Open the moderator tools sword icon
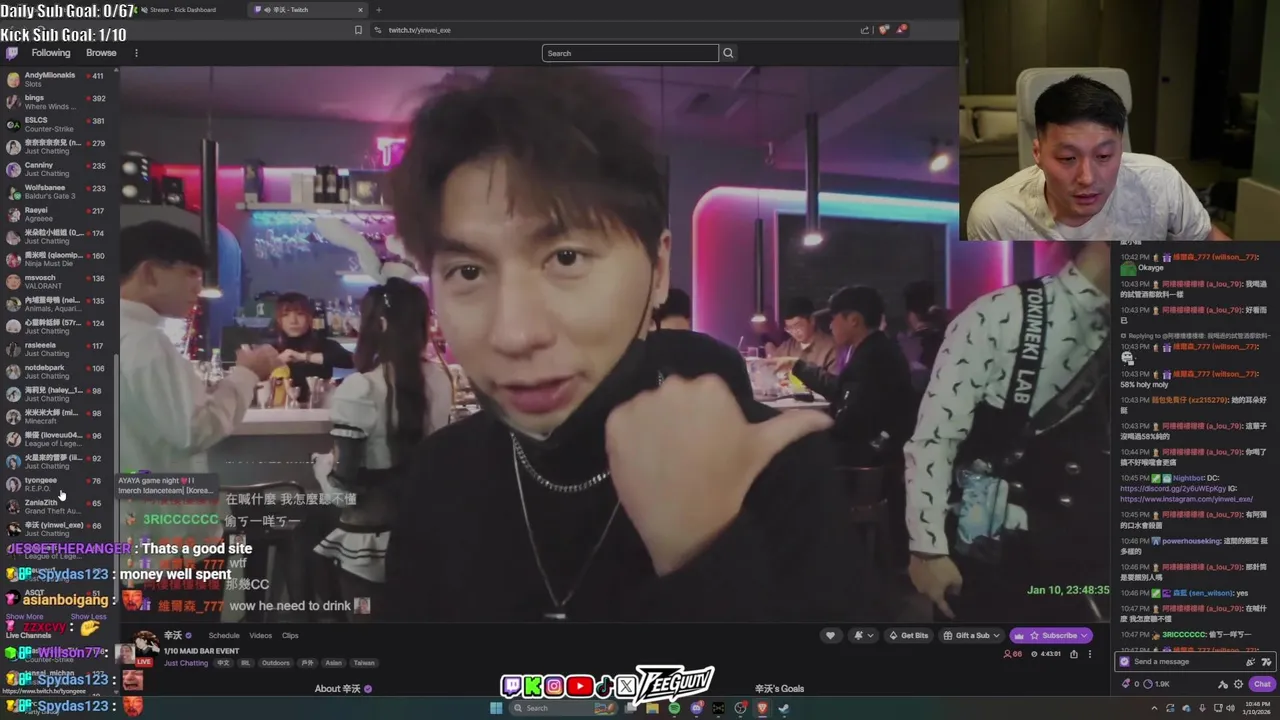Screen dimensions: 1280x720 click(x=1222, y=684)
